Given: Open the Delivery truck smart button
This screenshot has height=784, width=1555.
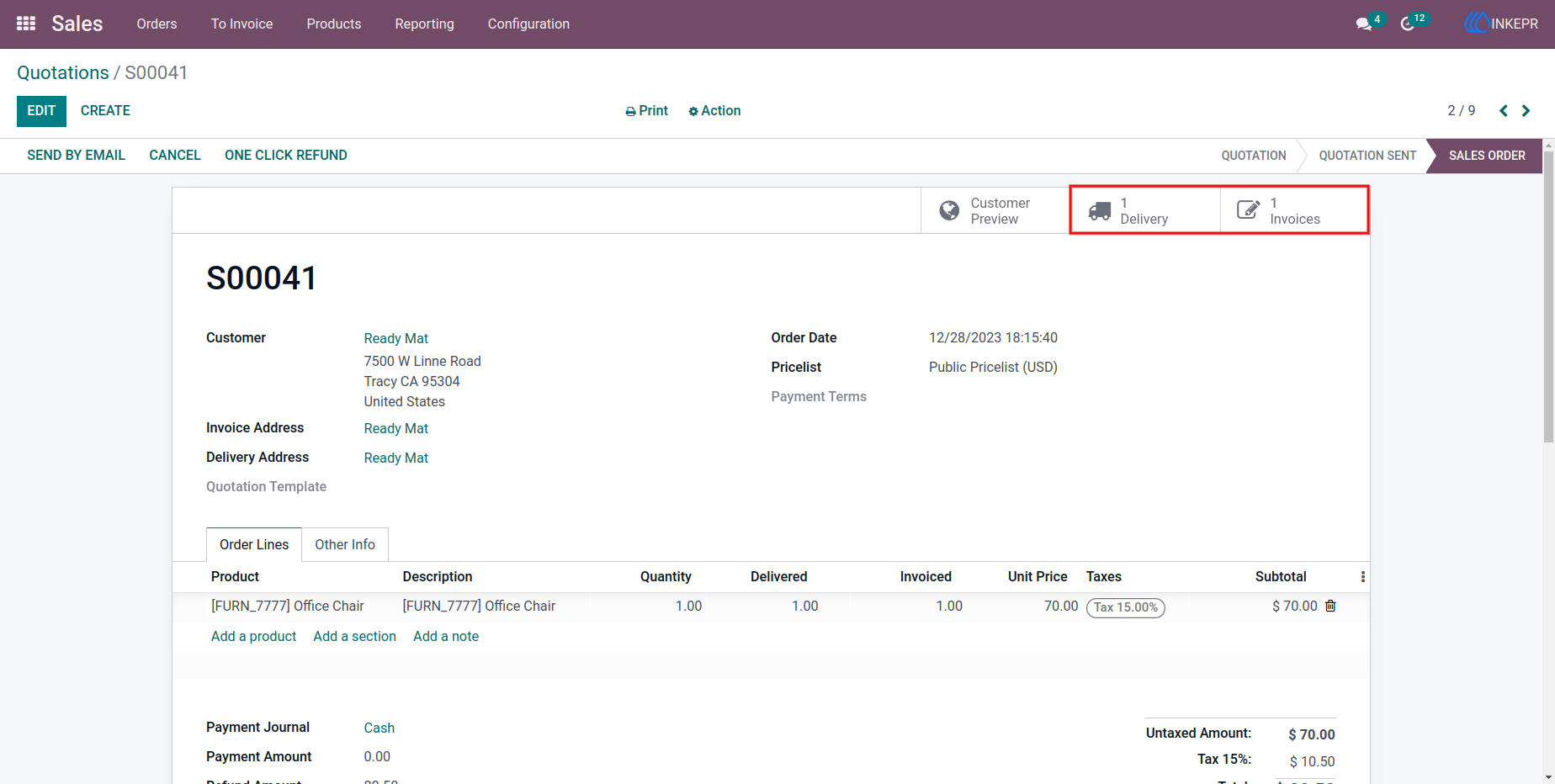Looking at the screenshot, I should 1145,210.
